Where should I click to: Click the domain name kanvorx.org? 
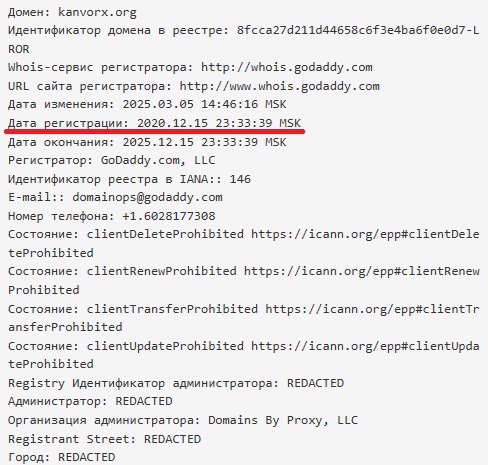point(97,12)
